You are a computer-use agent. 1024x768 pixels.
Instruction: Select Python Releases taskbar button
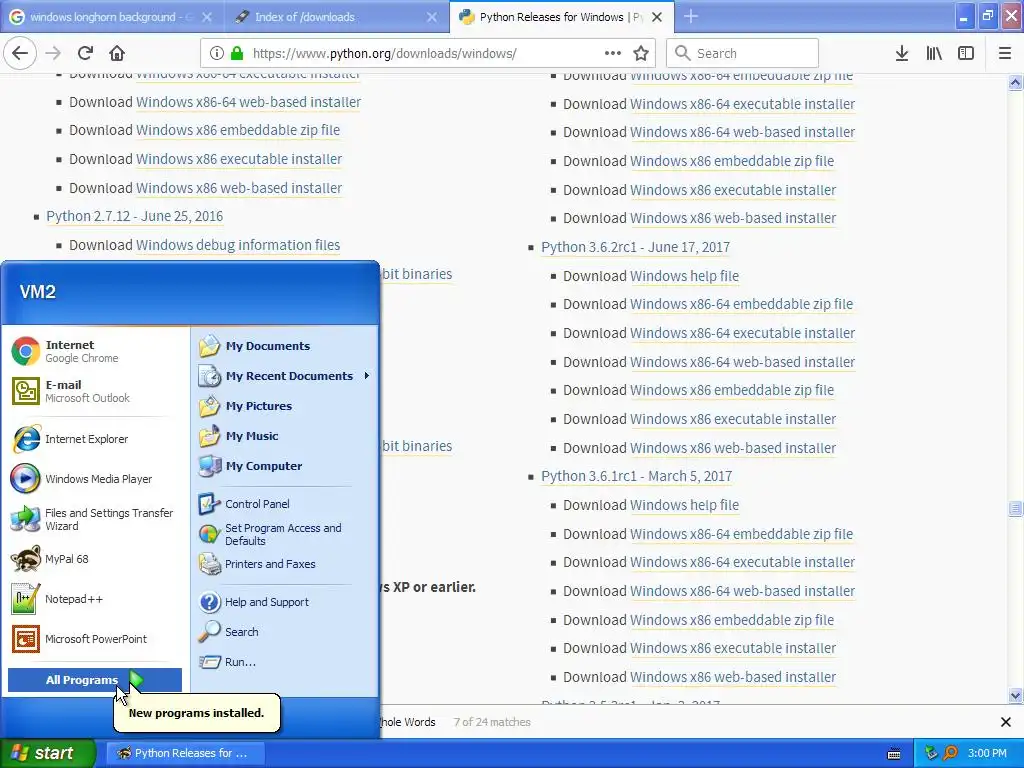(185, 753)
